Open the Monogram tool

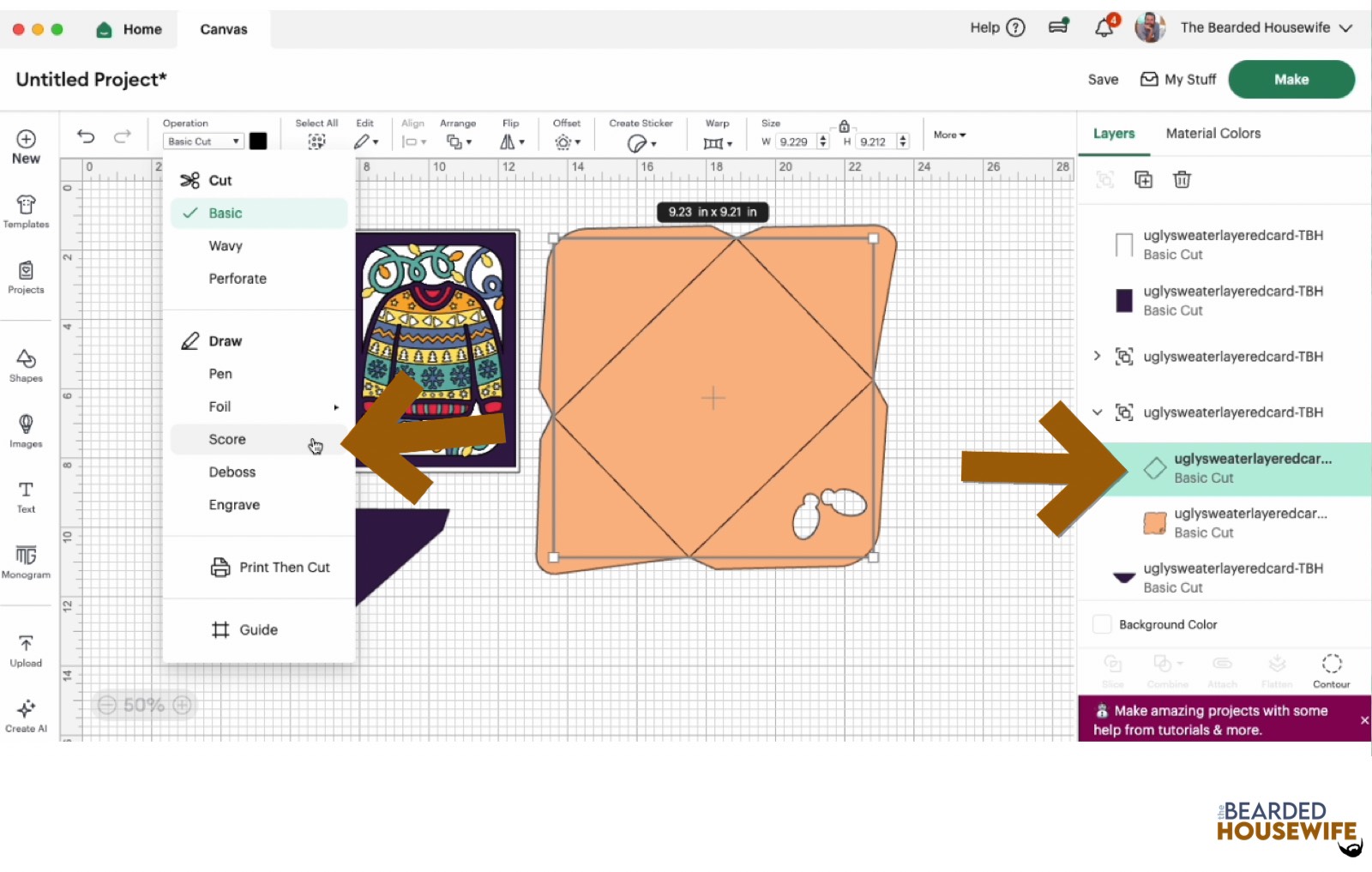click(x=26, y=562)
